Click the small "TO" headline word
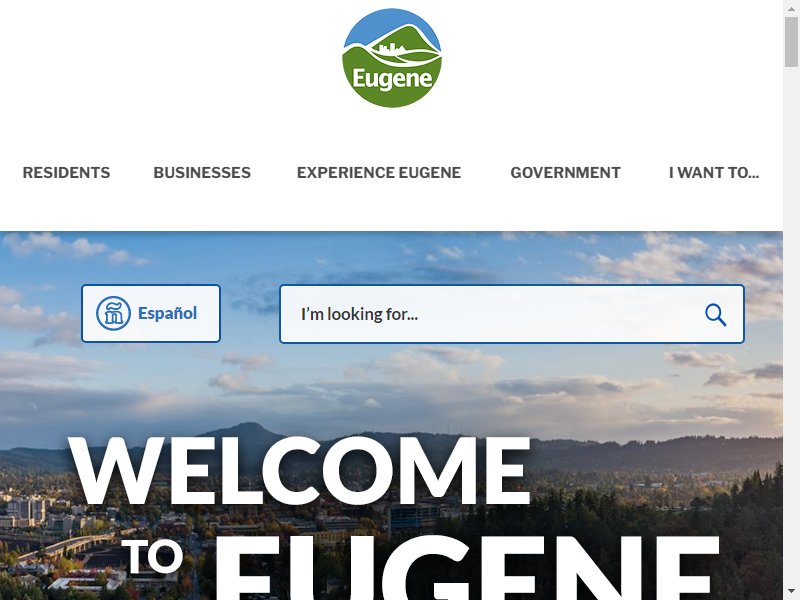Screen dimensions: 800x600 tap(152, 556)
